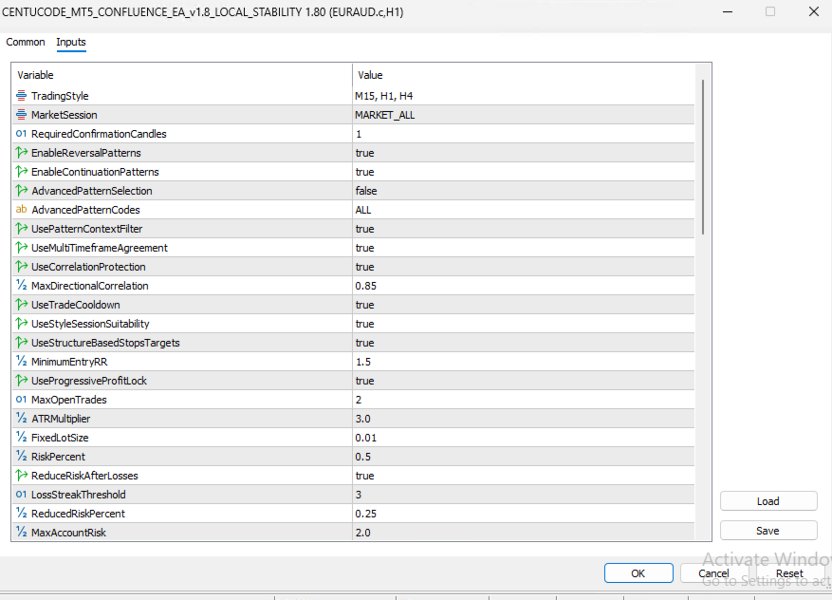Switch to the Common tab
The image size is (832, 600).
[25, 42]
